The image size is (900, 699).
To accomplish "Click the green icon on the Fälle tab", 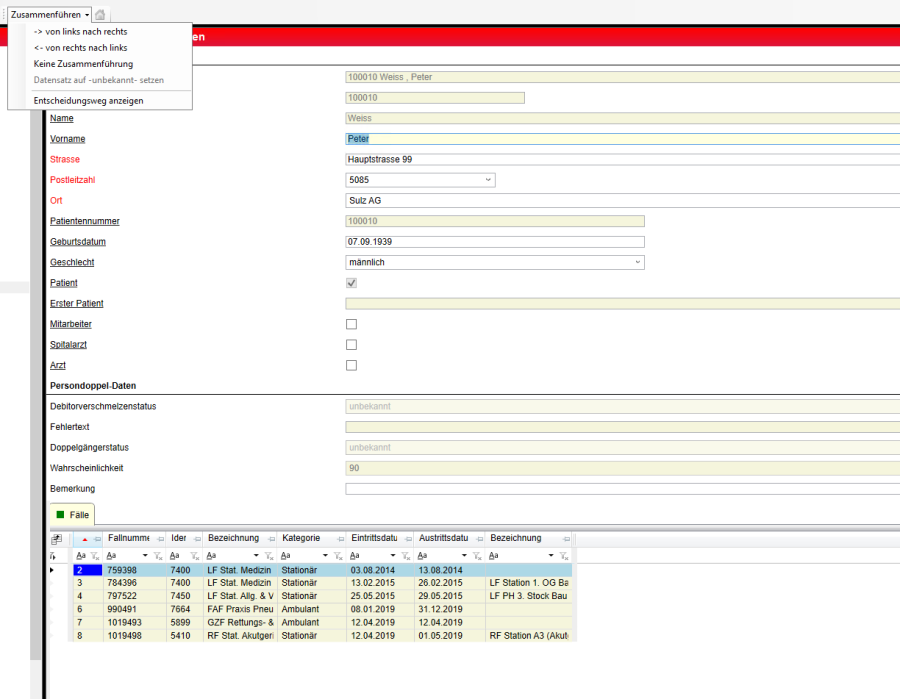I will click(x=60, y=514).
